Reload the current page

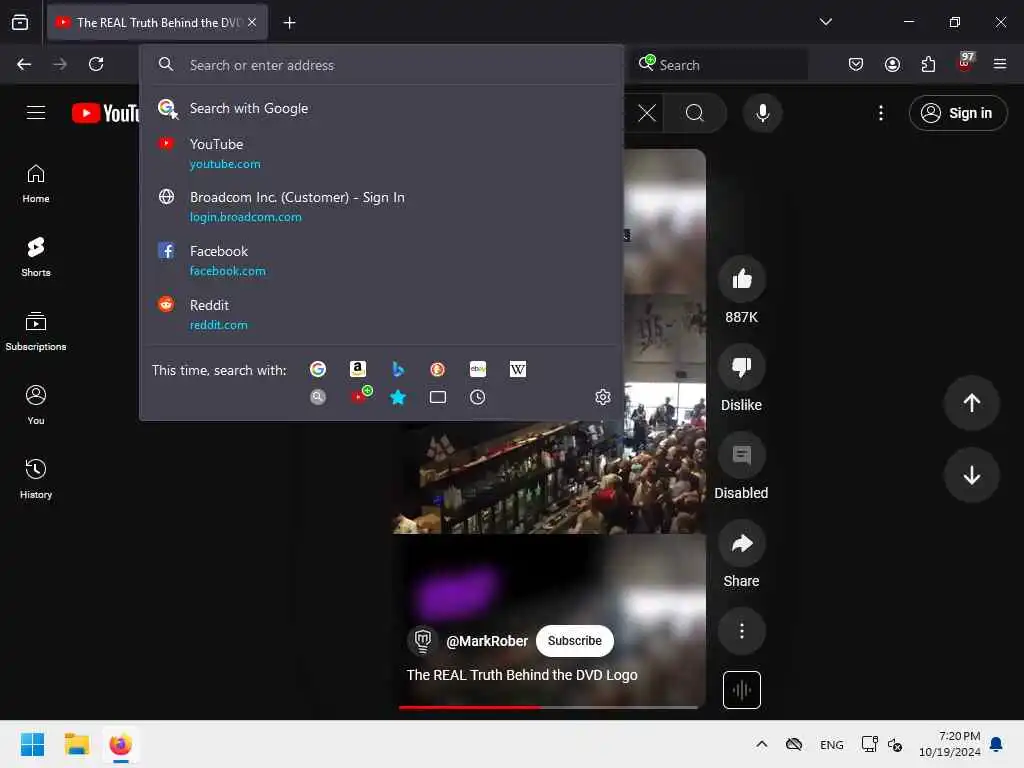[x=96, y=64]
